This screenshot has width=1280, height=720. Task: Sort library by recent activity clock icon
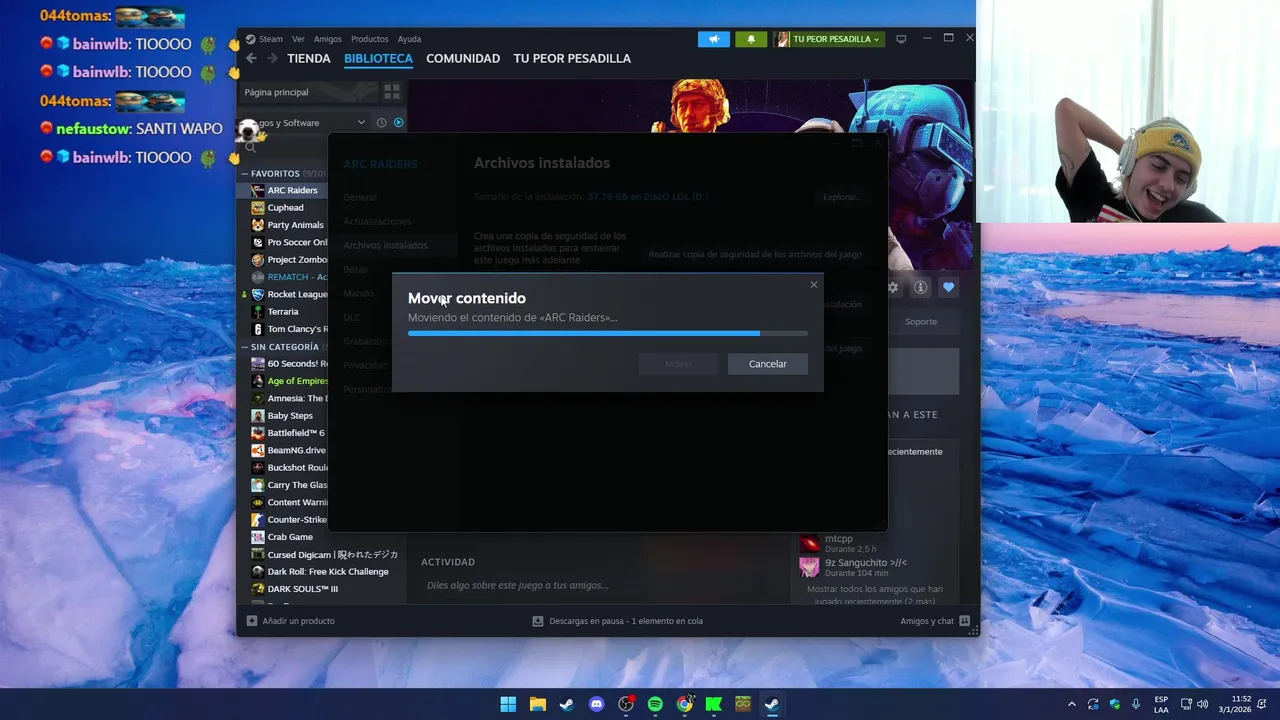[381, 123]
